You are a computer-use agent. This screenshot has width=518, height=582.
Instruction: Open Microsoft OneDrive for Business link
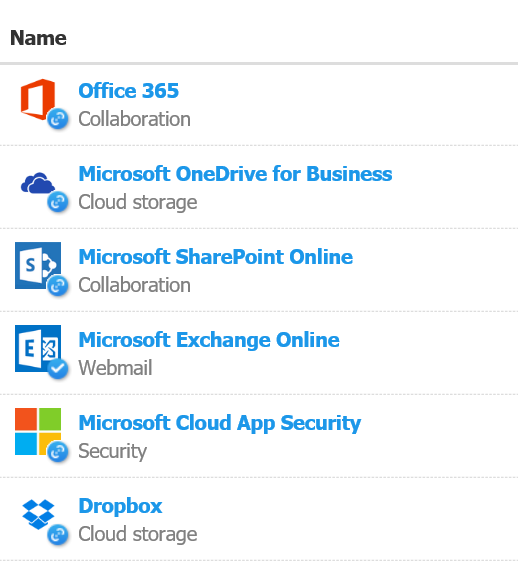tap(235, 174)
